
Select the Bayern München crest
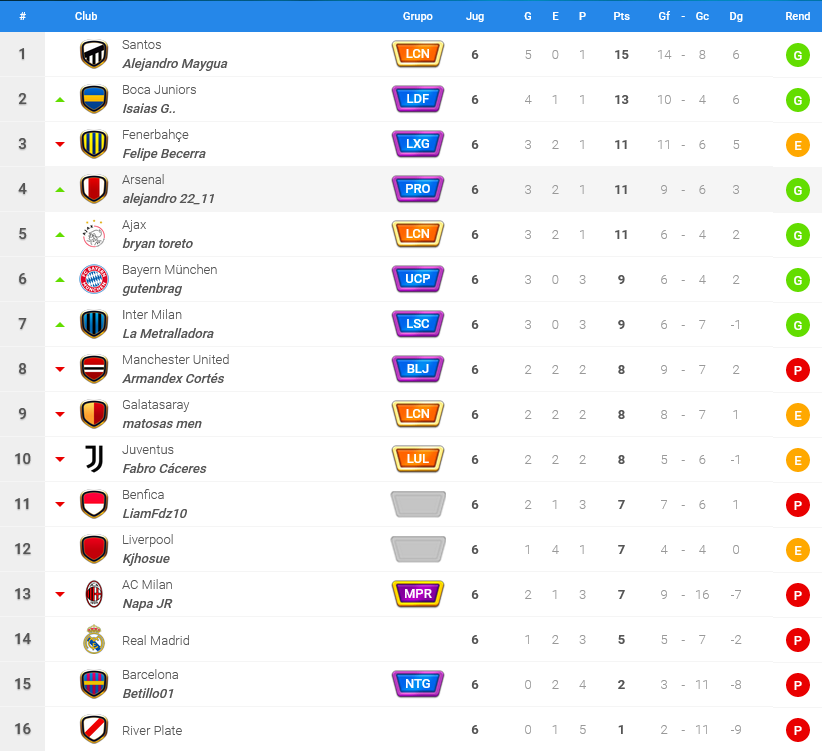[x=94, y=279]
